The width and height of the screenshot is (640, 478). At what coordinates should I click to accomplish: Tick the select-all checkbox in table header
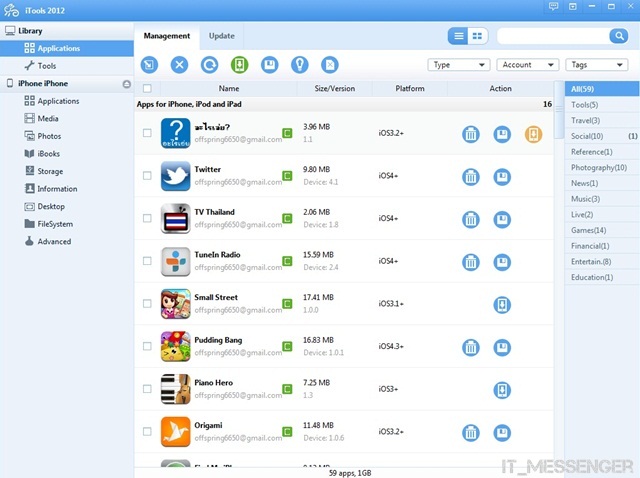tap(147, 88)
